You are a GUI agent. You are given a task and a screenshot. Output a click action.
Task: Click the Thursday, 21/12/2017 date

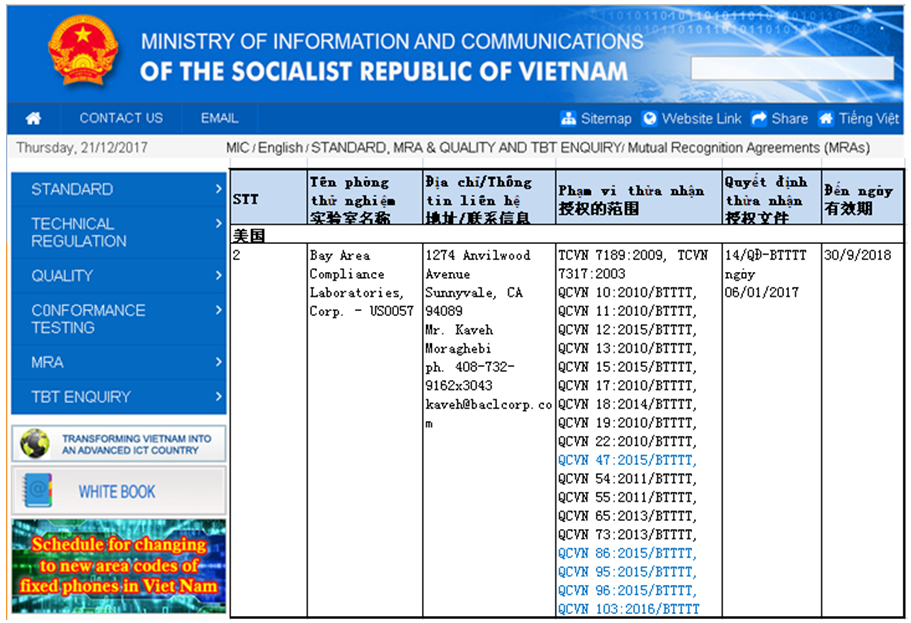point(82,148)
